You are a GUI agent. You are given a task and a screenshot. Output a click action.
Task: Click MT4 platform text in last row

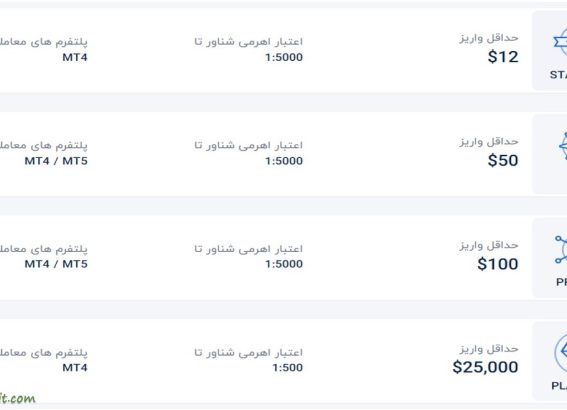point(75,368)
